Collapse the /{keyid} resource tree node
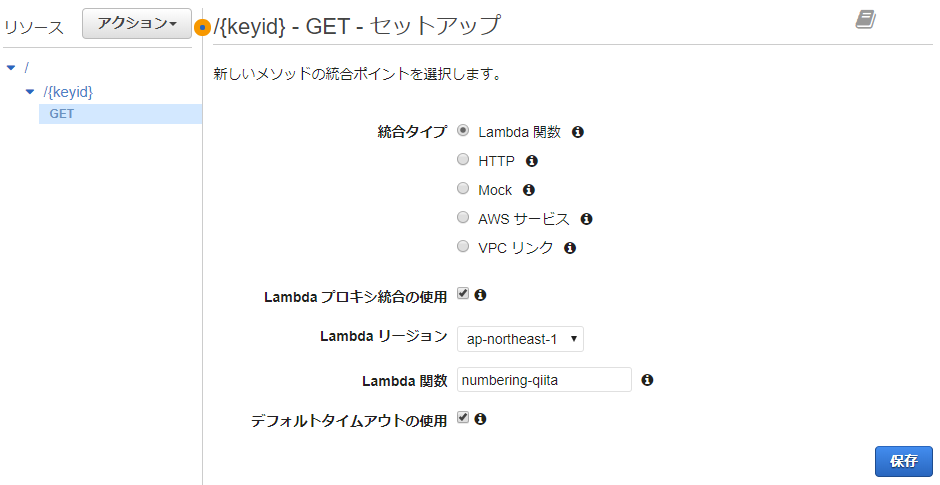The image size is (940, 485). 29,92
